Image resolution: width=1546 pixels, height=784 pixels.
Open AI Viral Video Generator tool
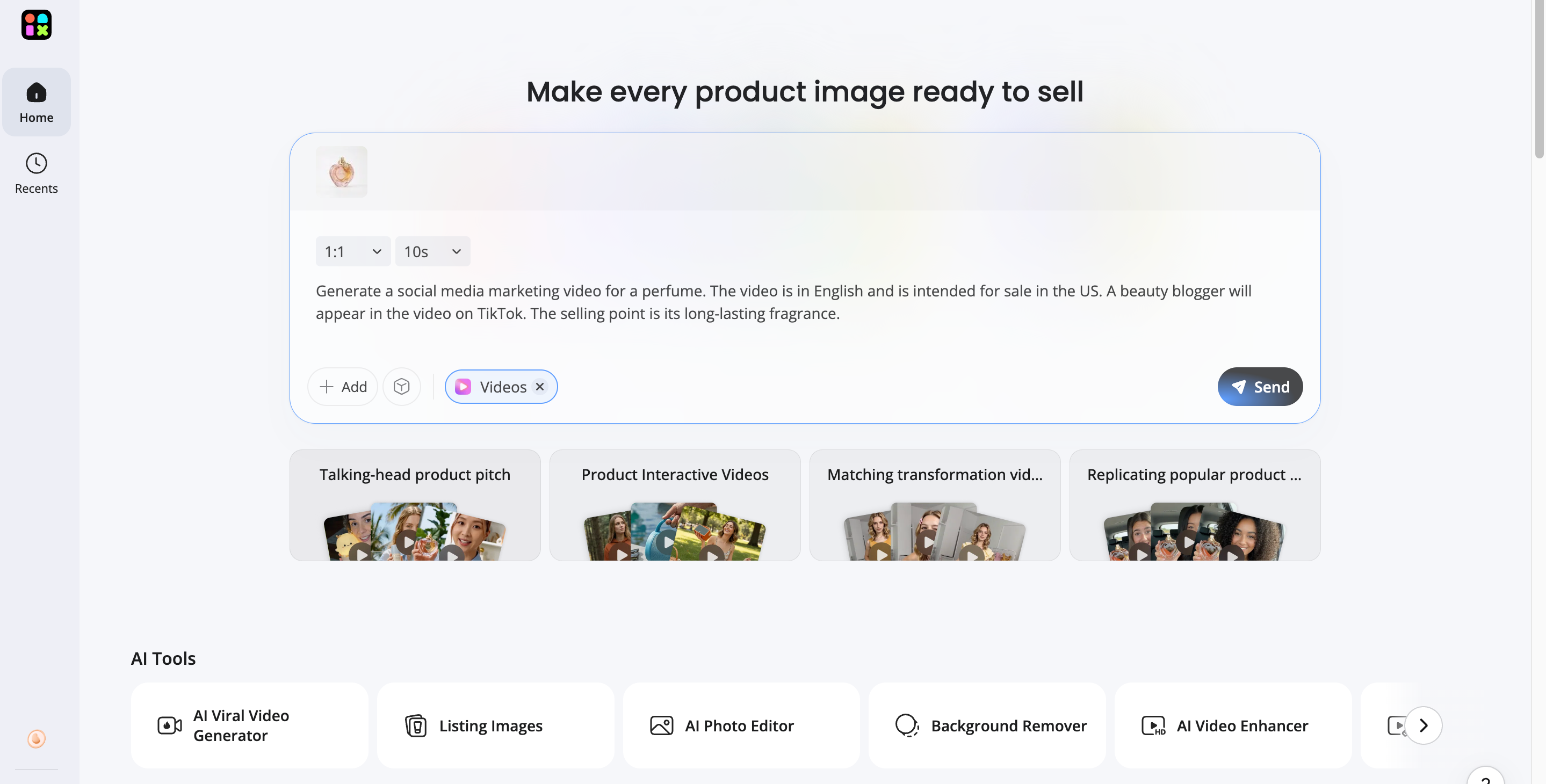pos(250,725)
